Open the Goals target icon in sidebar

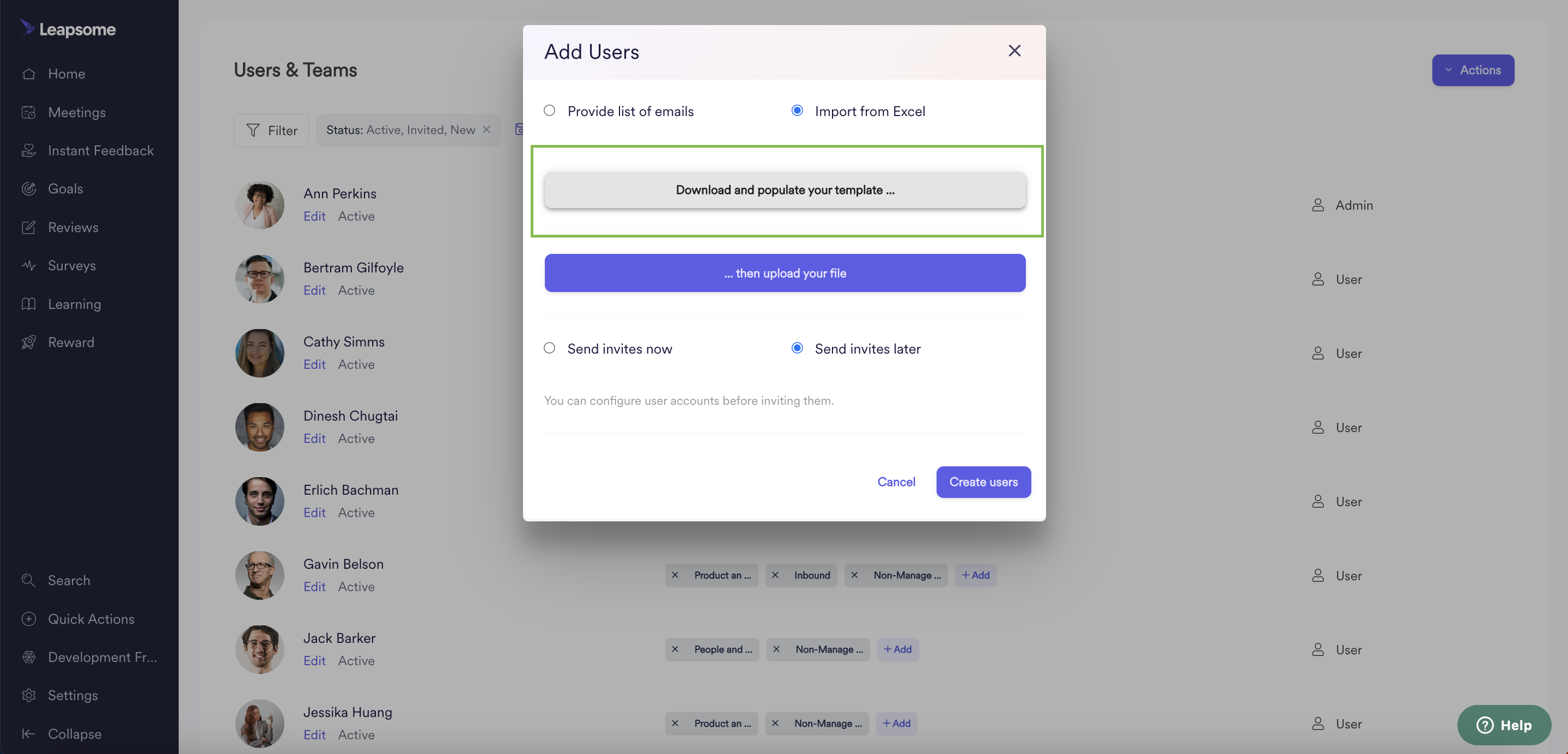pos(29,188)
